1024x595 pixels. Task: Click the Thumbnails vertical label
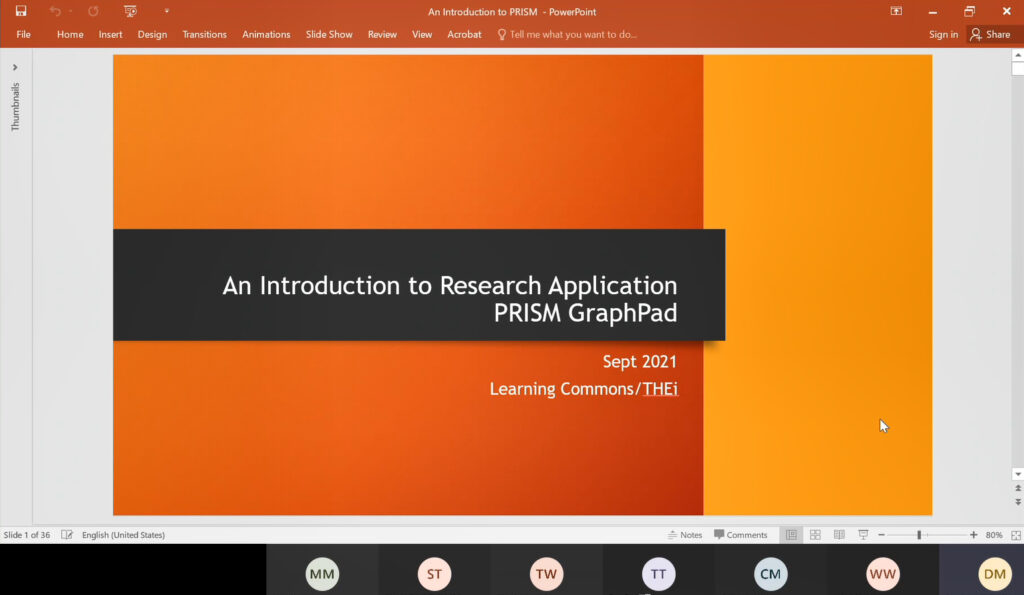pos(15,107)
